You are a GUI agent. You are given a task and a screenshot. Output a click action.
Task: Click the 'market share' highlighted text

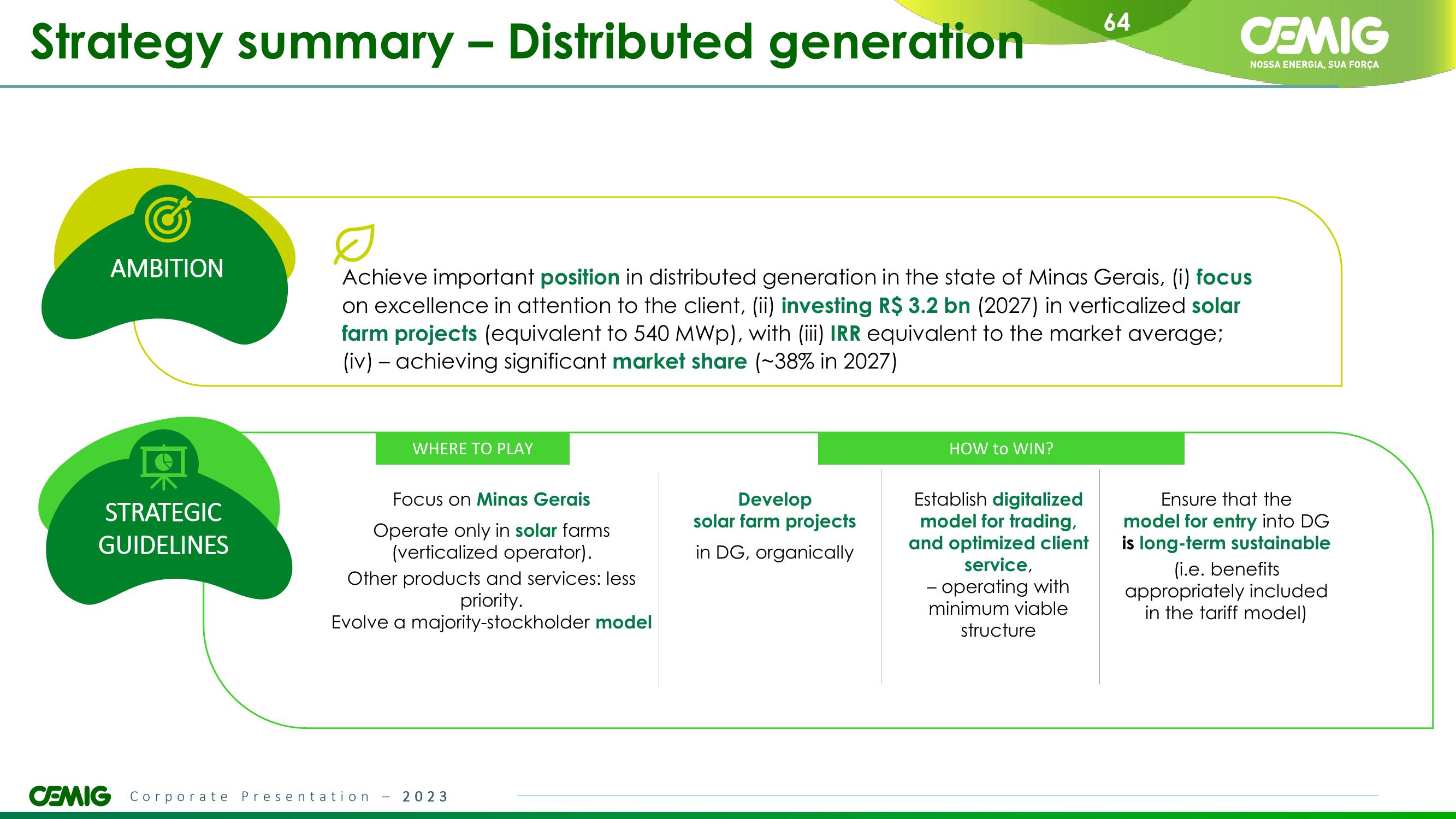(x=679, y=361)
